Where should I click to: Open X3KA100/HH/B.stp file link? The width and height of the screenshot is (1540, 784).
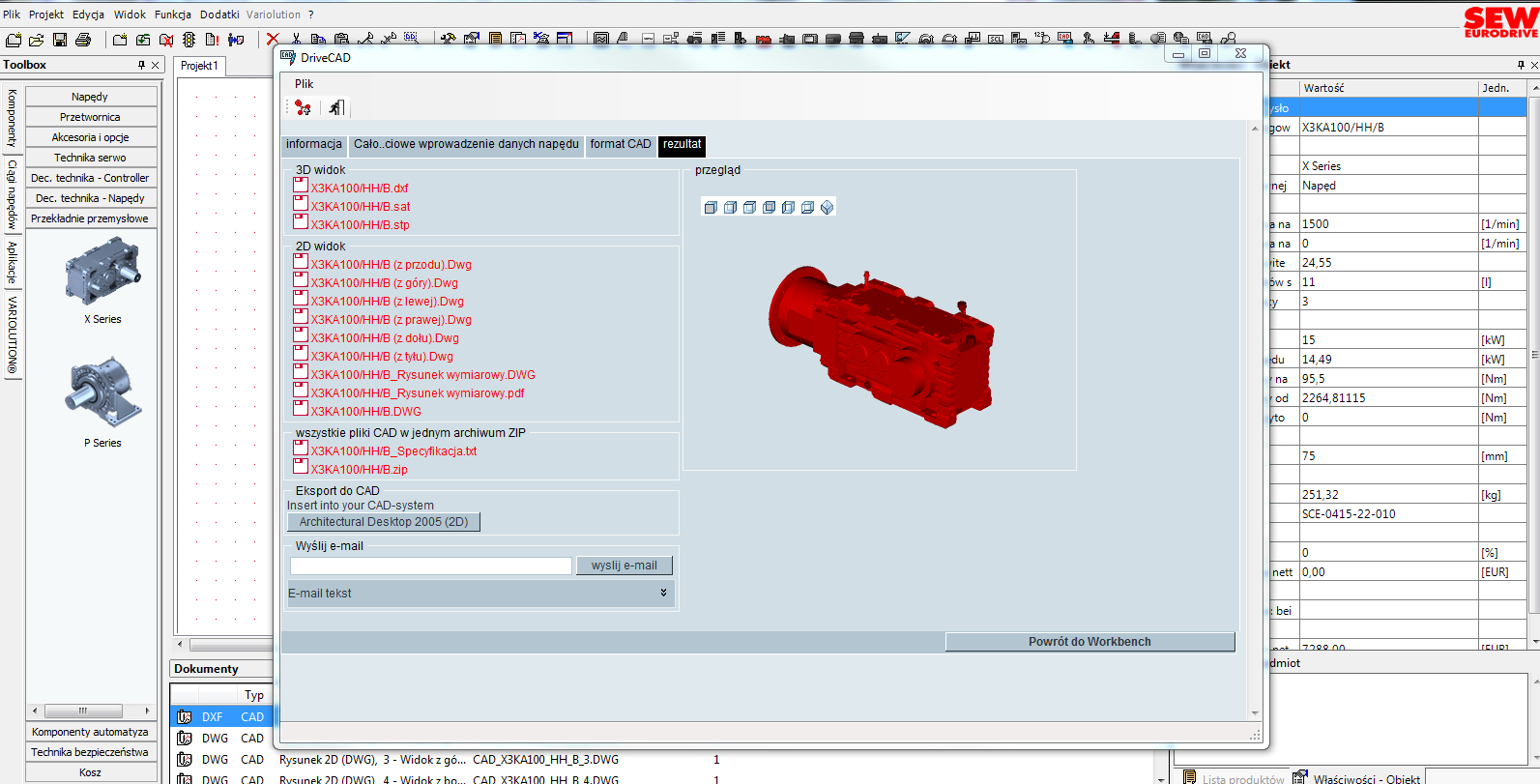pos(360,225)
